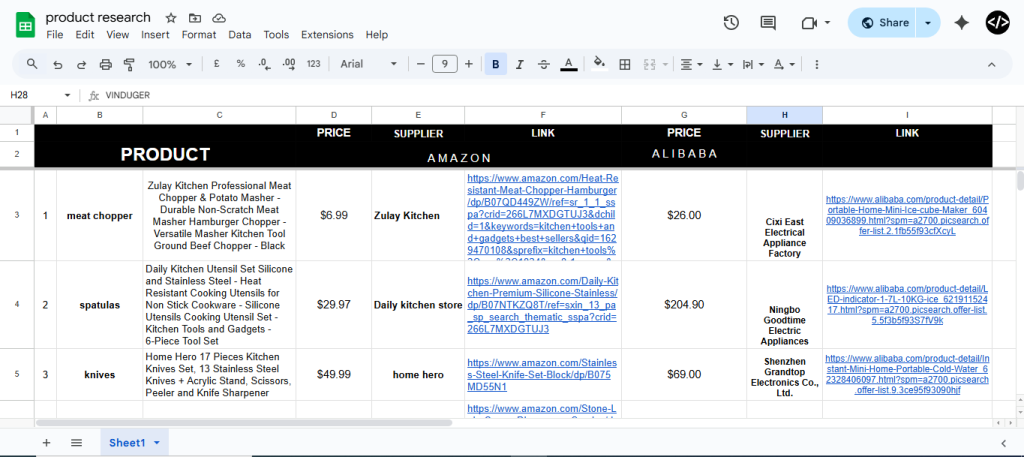The width and height of the screenshot is (1024, 457).
Task: Open more number formats 123
Action: (x=313, y=64)
